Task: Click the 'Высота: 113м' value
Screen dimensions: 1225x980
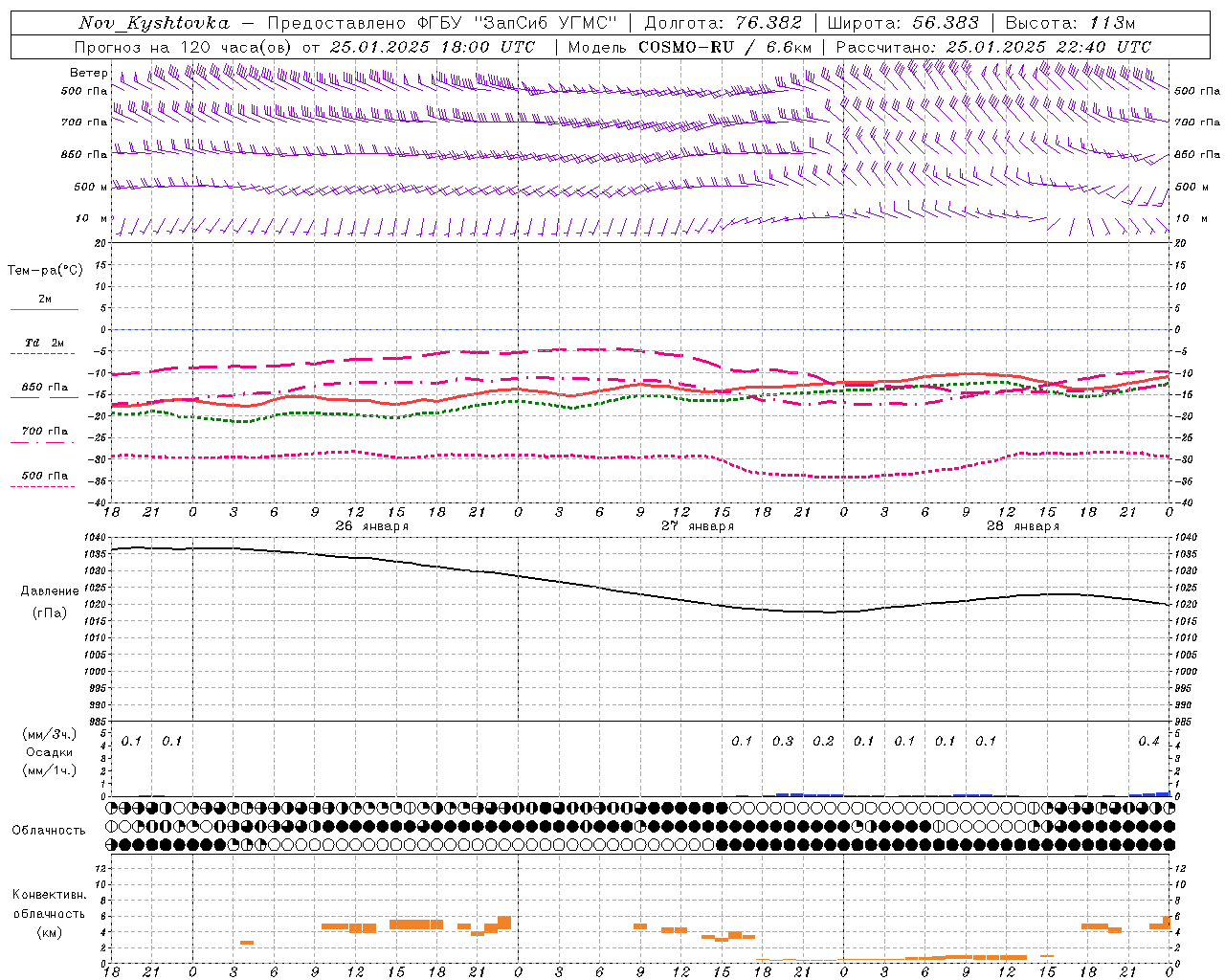Action: 1070,23
